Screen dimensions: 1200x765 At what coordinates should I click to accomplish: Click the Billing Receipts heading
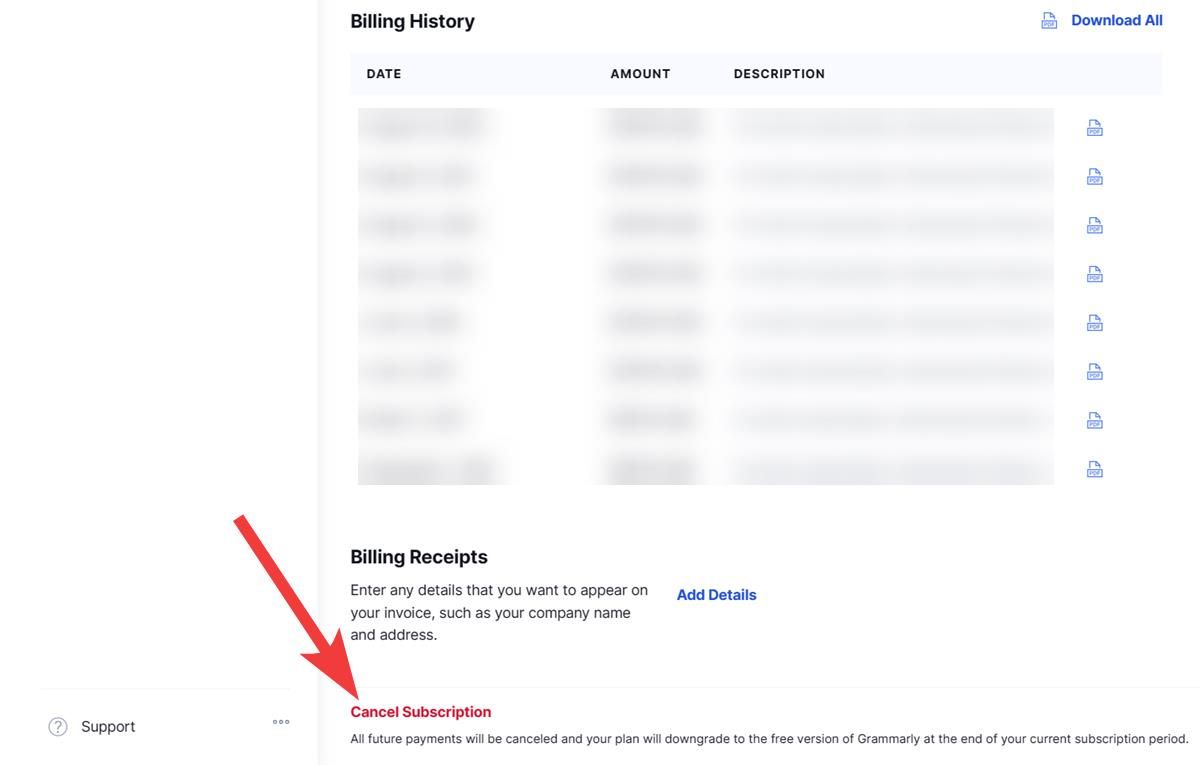pyautogui.click(x=418, y=557)
